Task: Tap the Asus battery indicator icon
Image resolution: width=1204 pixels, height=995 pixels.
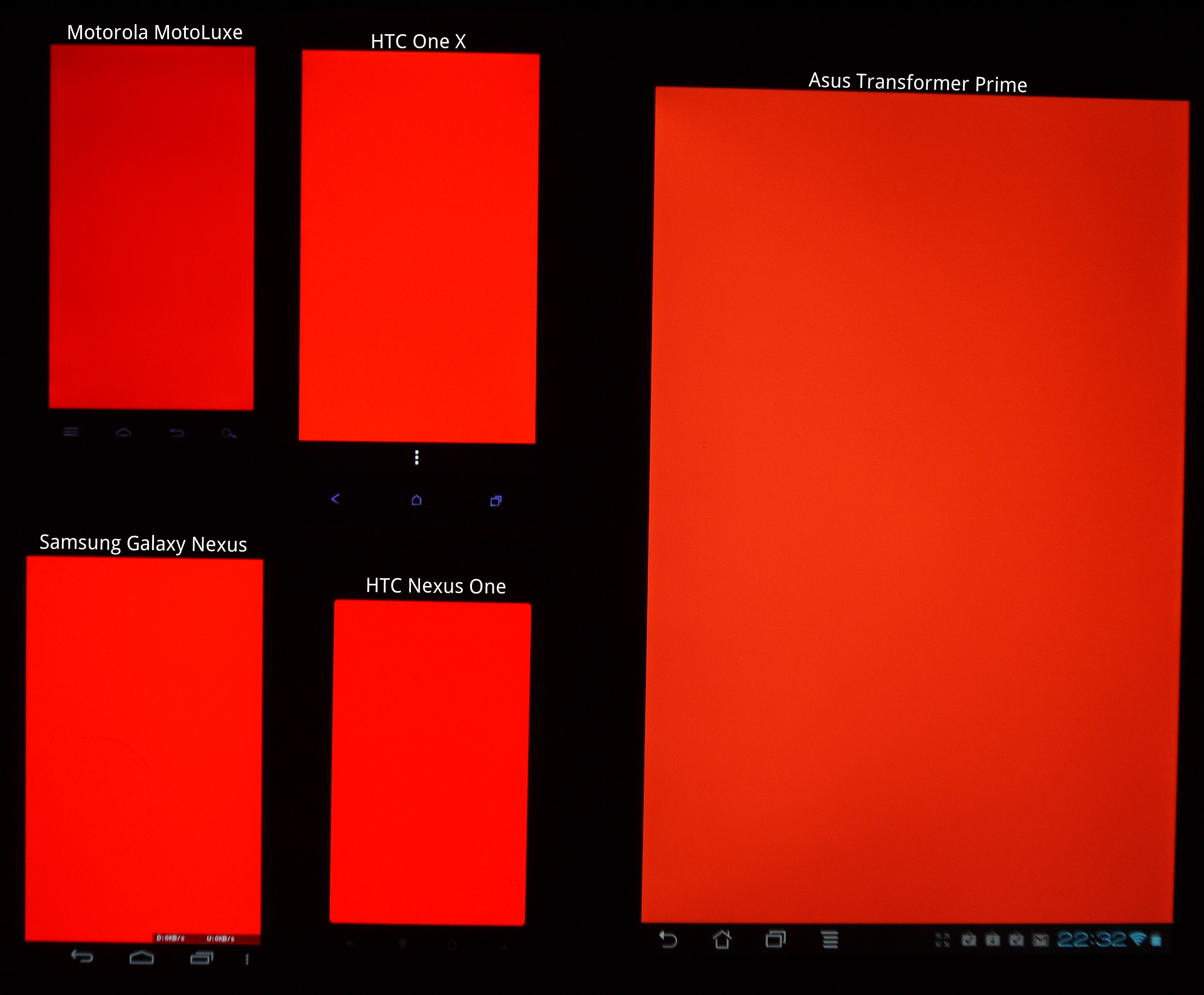Action: click(x=1157, y=940)
